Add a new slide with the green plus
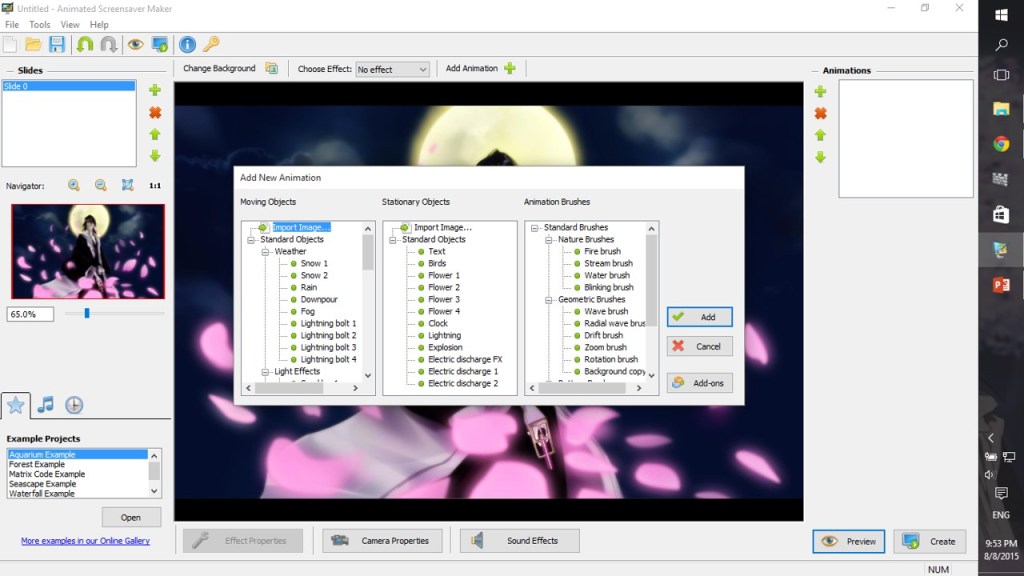The height and width of the screenshot is (576, 1024). [x=155, y=90]
